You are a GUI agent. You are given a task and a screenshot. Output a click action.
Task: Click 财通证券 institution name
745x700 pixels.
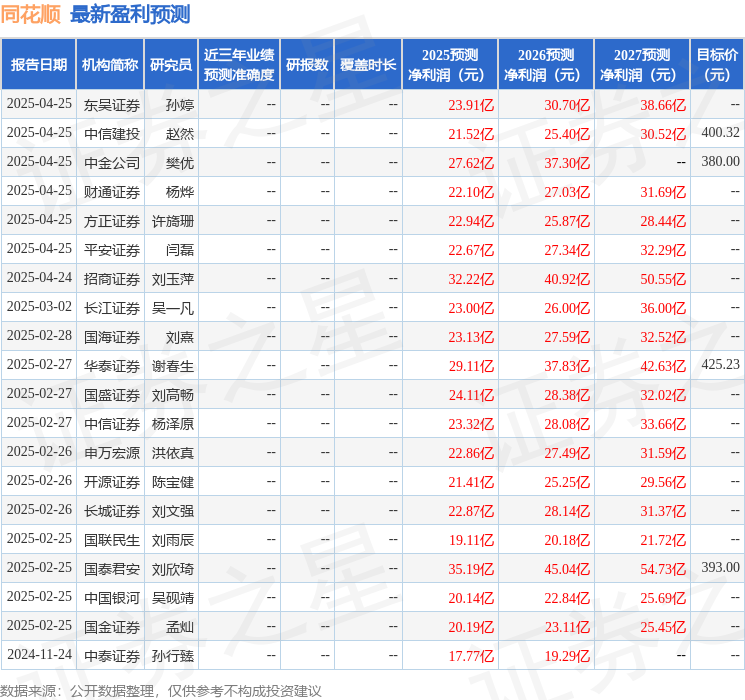click(x=112, y=192)
